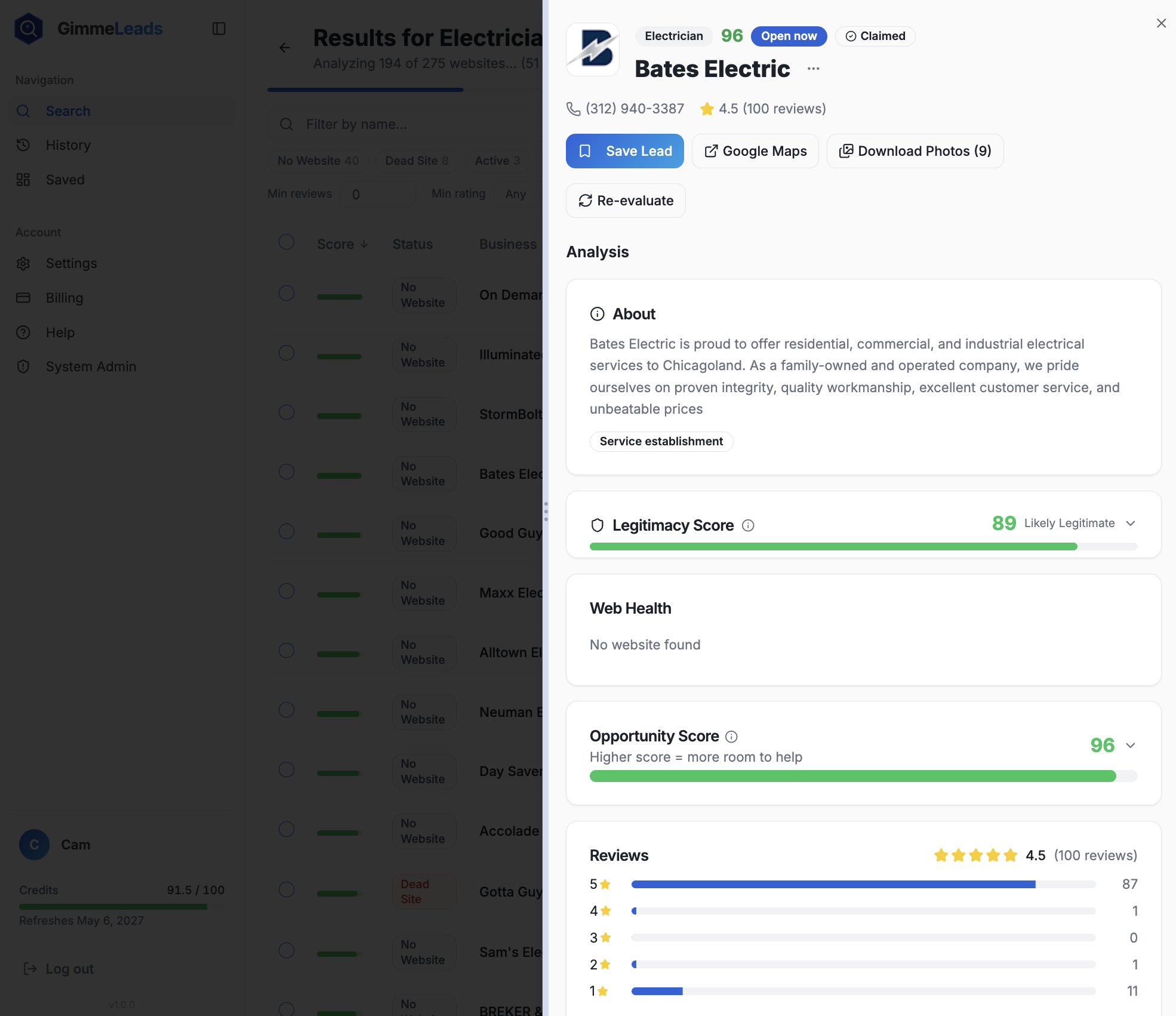Go to Settings

coord(122,263)
